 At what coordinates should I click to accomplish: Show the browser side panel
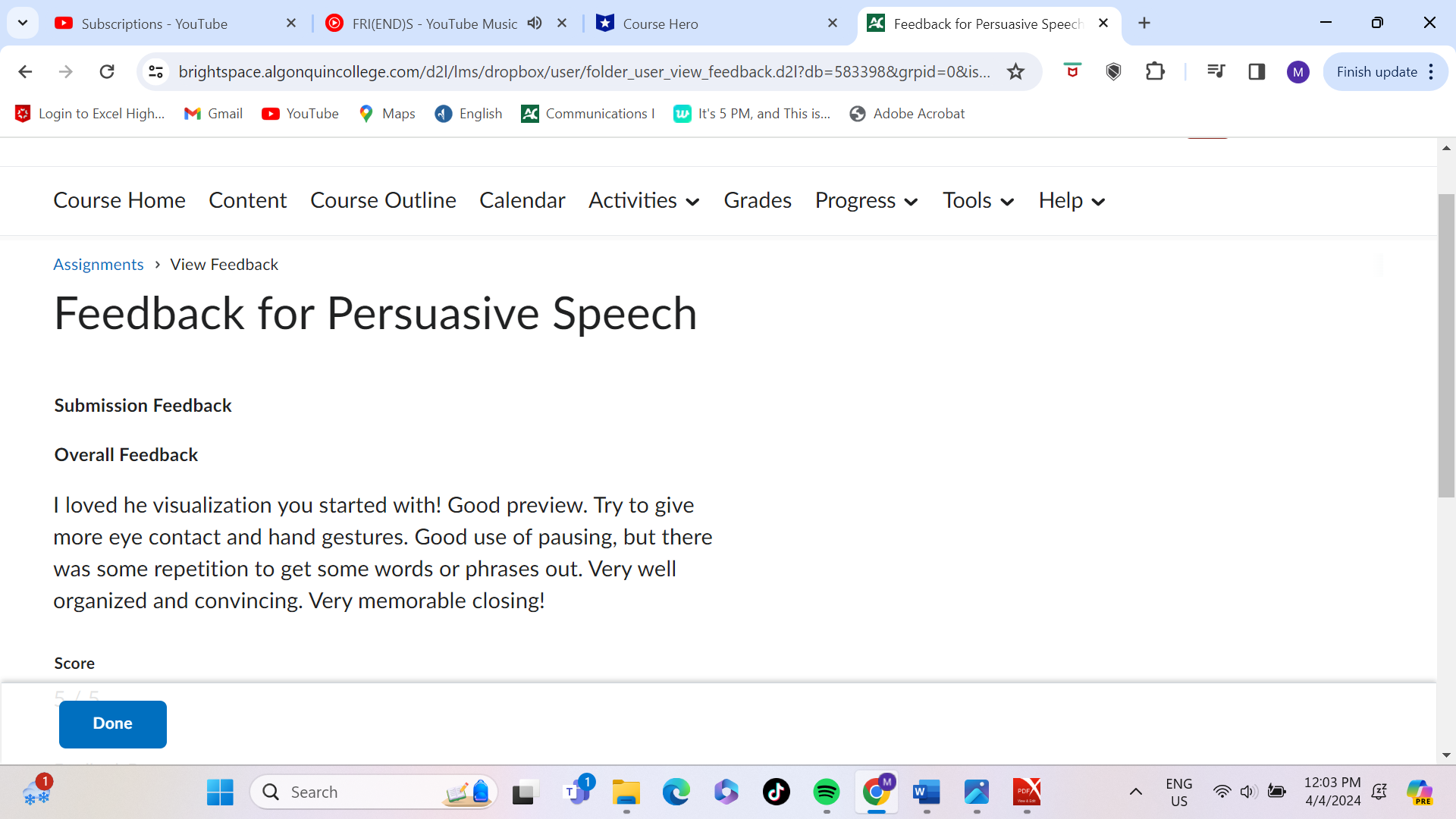point(1257,71)
